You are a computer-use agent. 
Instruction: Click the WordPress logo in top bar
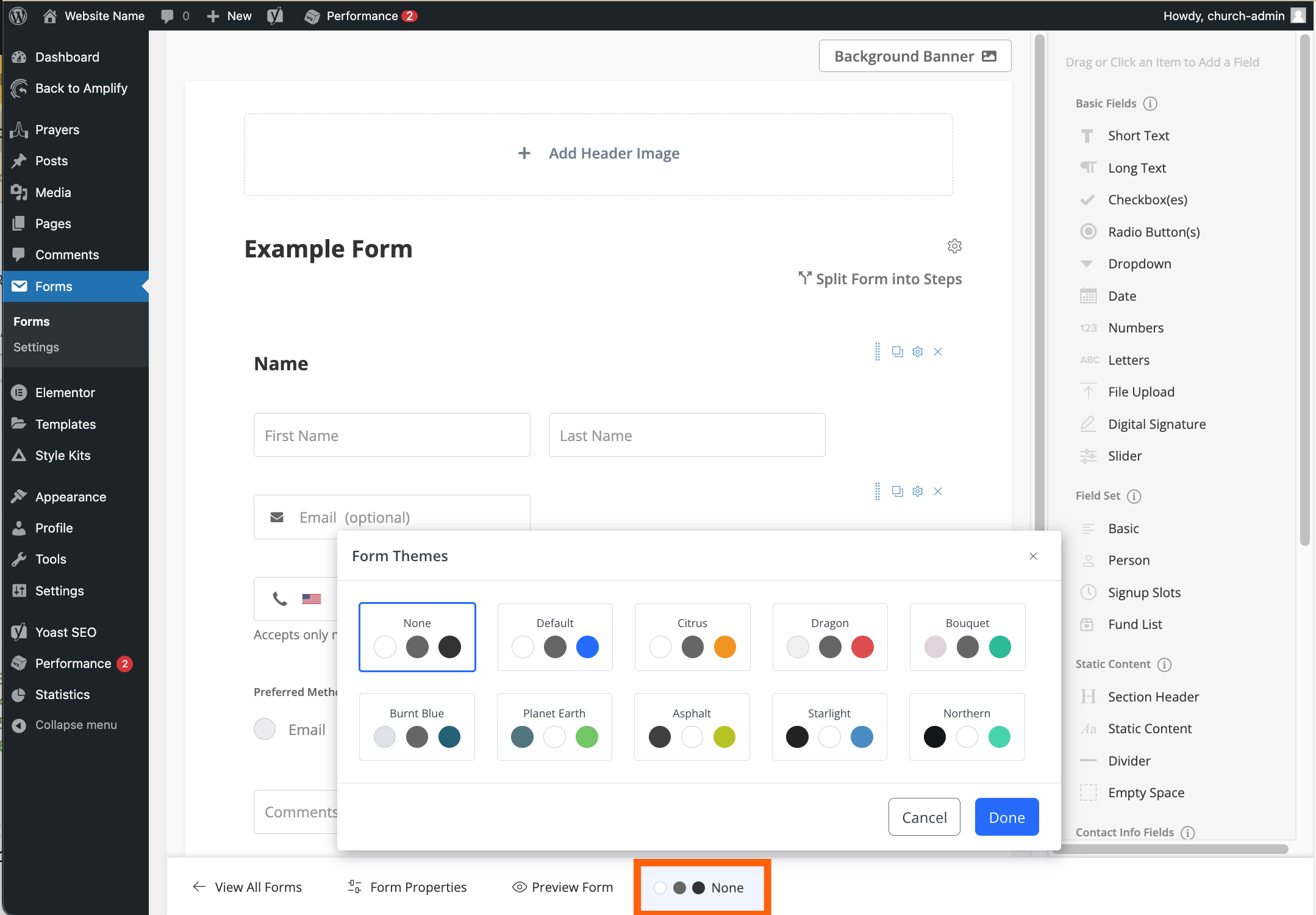click(x=18, y=16)
